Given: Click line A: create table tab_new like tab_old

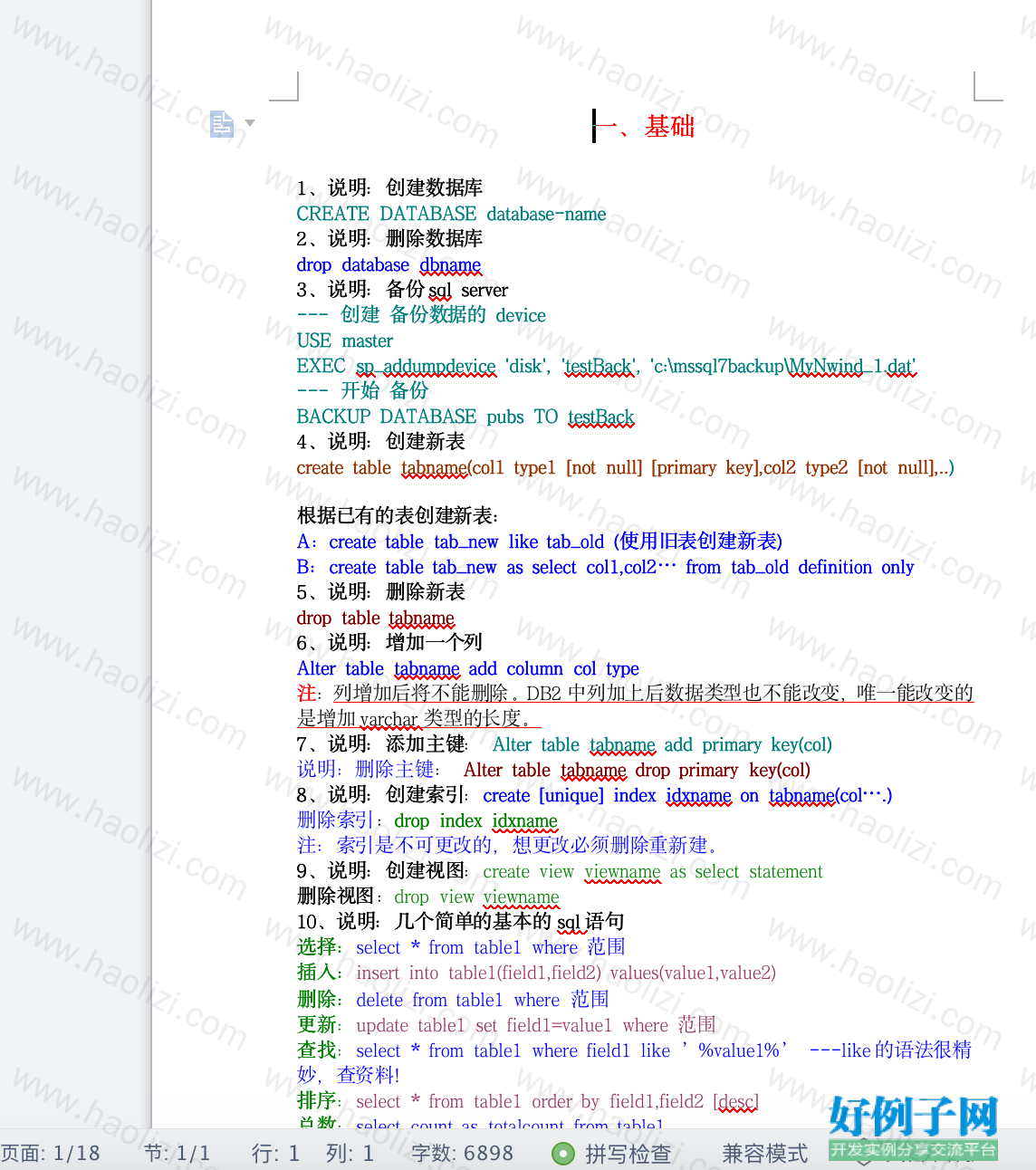Looking at the screenshot, I should pyautogui.click(x=539, y=542).
